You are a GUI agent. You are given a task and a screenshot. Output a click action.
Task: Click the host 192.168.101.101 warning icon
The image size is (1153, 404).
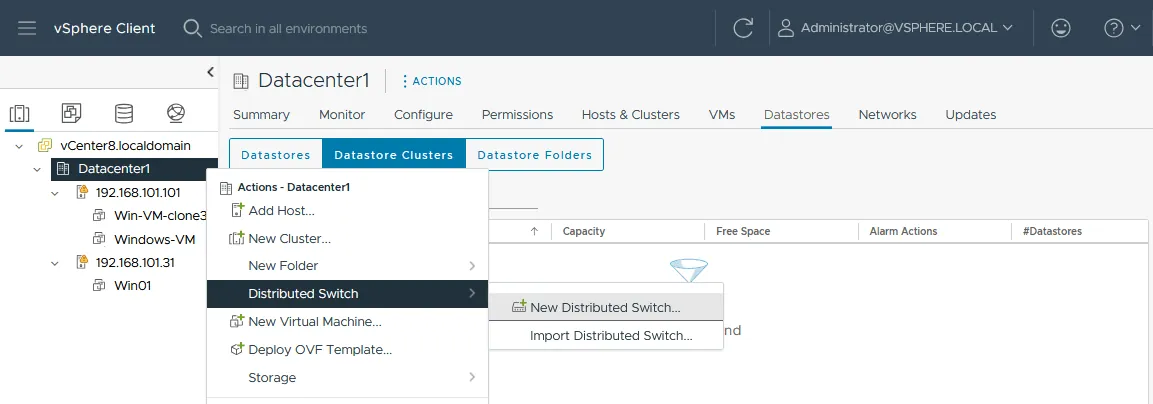(x=82, y=192)
